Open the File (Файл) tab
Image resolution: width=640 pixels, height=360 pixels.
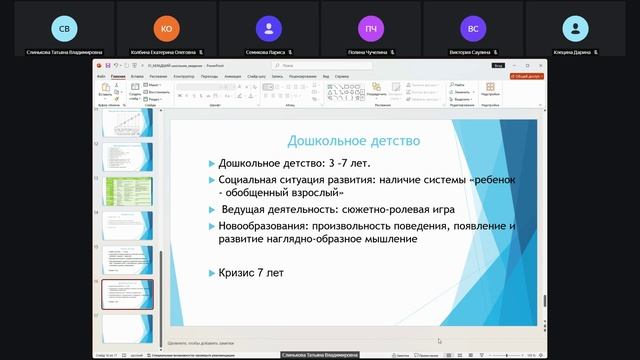[x=101, y=76]
